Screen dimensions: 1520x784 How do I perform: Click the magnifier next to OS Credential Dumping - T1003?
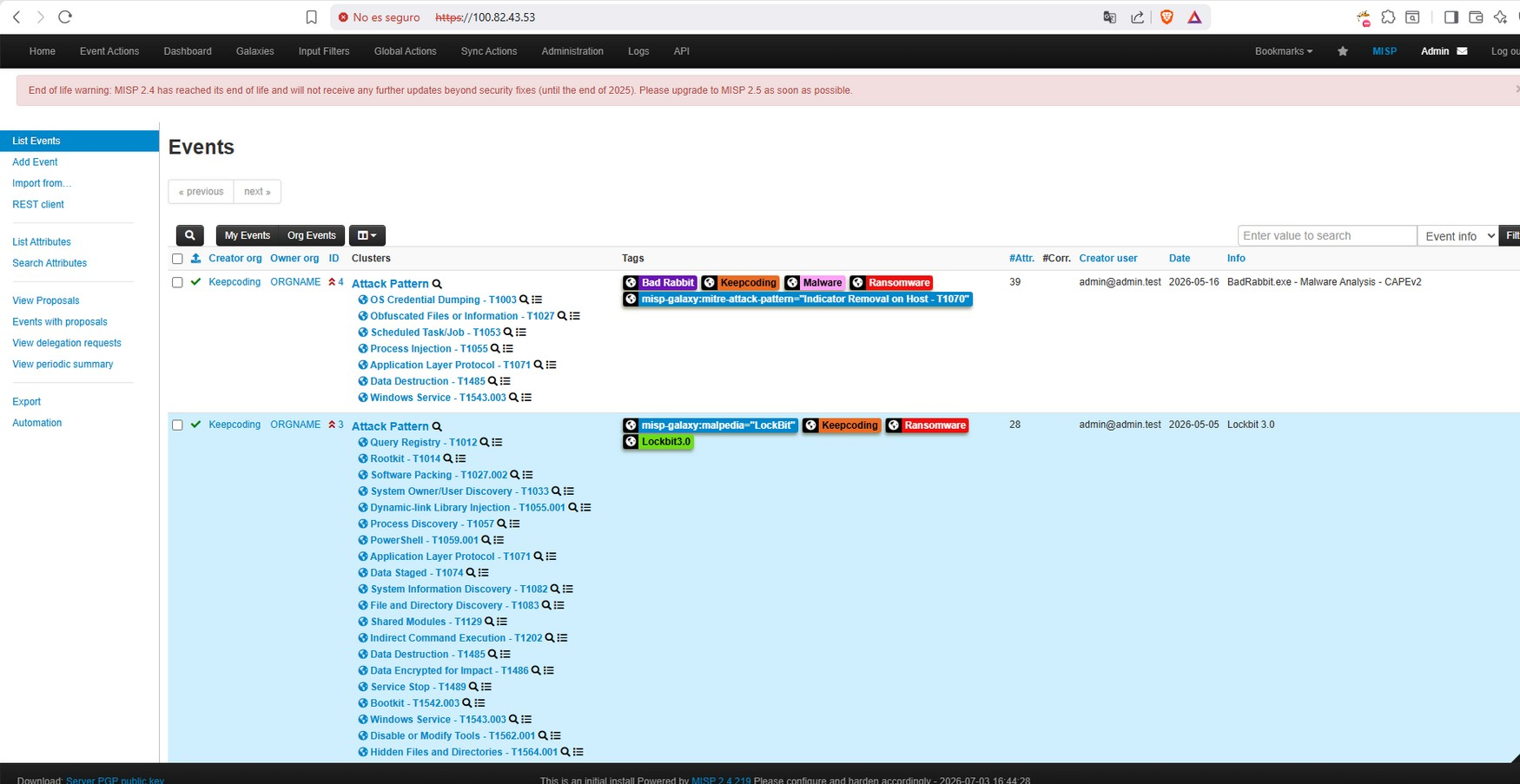524,300
